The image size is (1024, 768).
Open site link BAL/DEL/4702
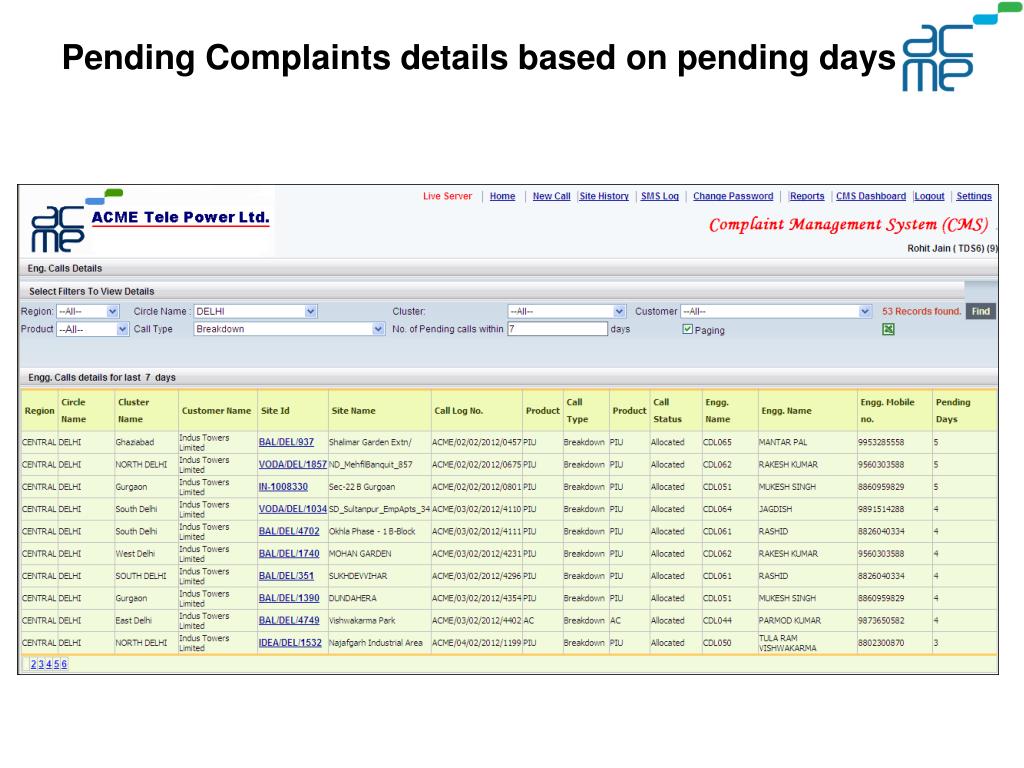pyautogui.click(x=289, y=531)
